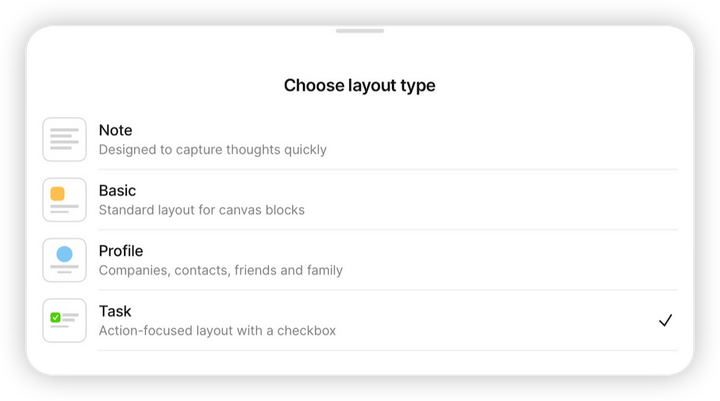This screenshot has height=401, width=720.
Task: Click the yellow square in Basic icon
Action: click(x=58, y=194)
